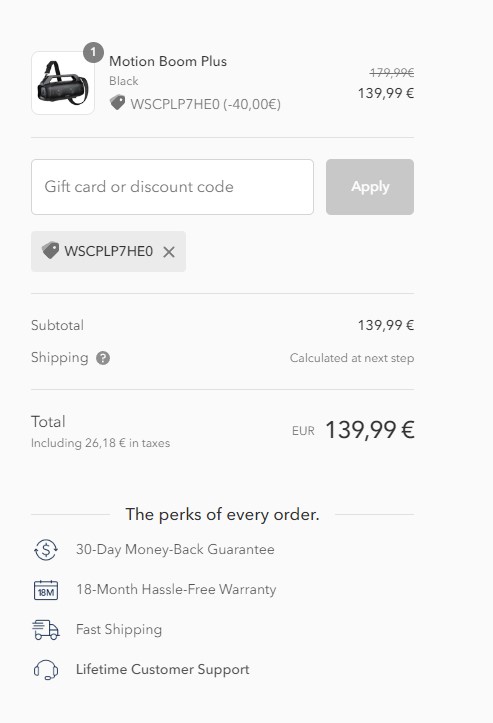Screen dimensions: 493x723
Task: Click the Apply discount button
Action: click(370, 187)
